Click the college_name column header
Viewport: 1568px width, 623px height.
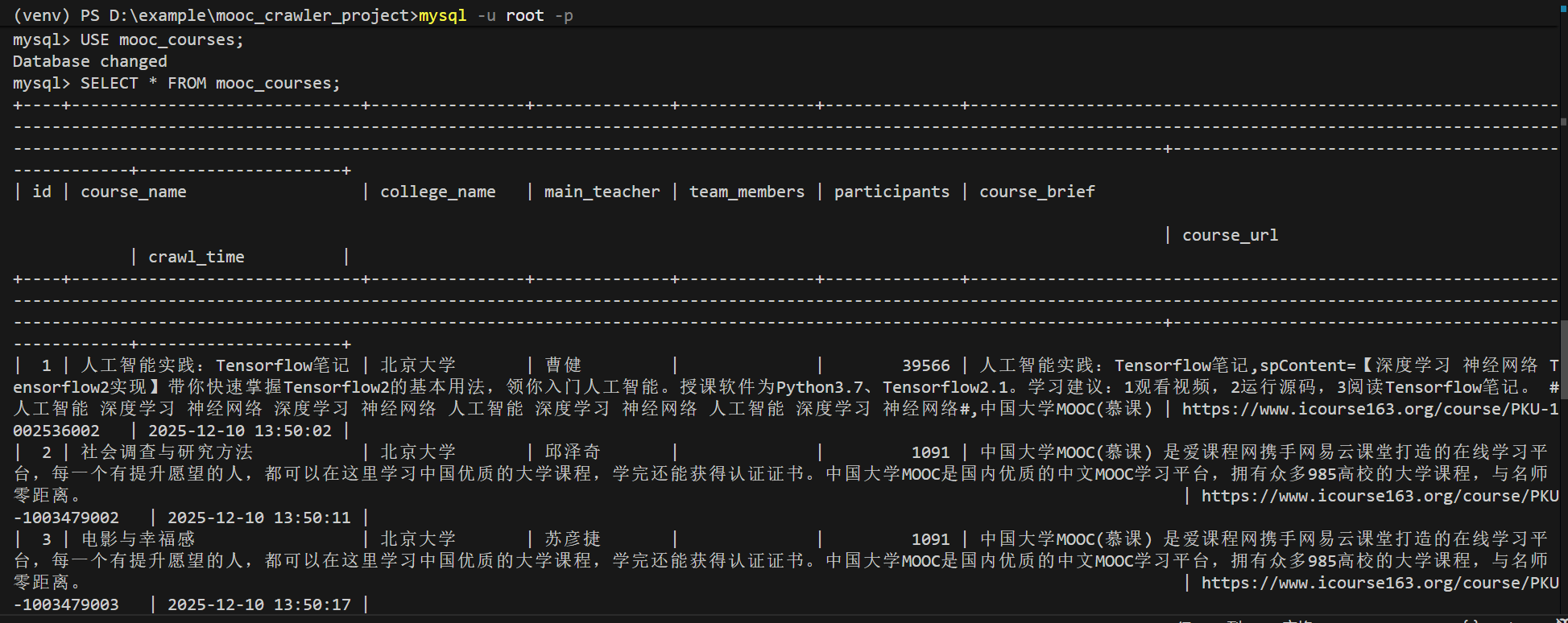[x=438, y=192]
